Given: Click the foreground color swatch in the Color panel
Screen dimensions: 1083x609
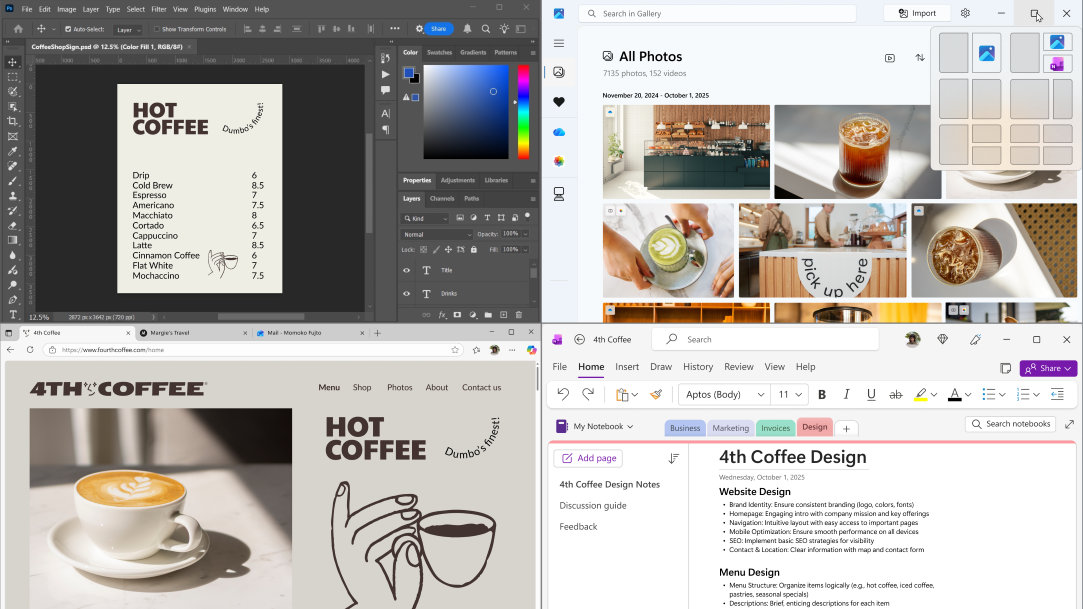Looking at the screenshot, I should 410,73.
